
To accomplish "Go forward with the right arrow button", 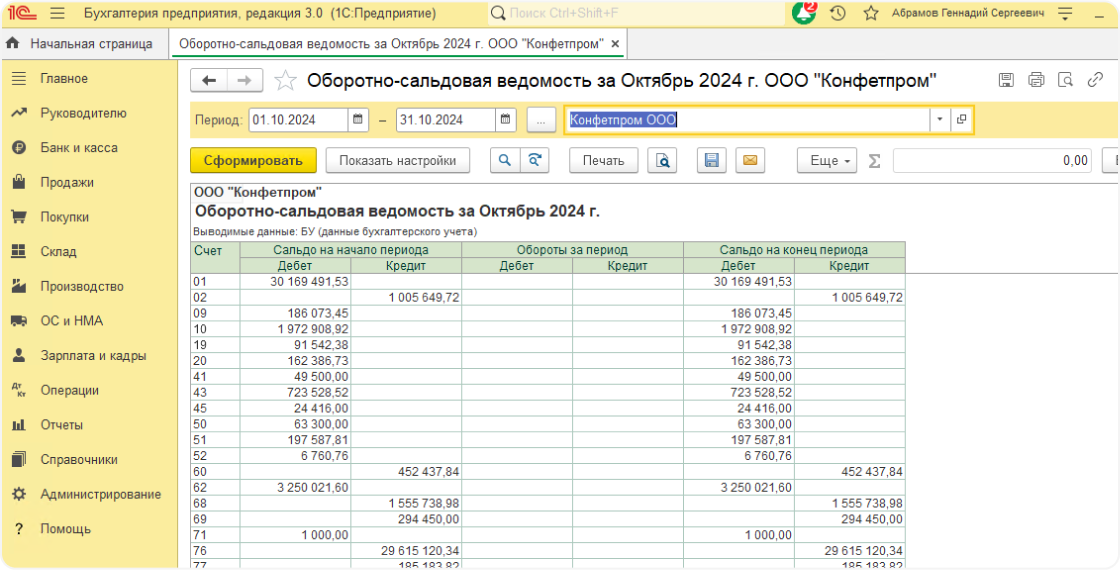I will (244, 81).
